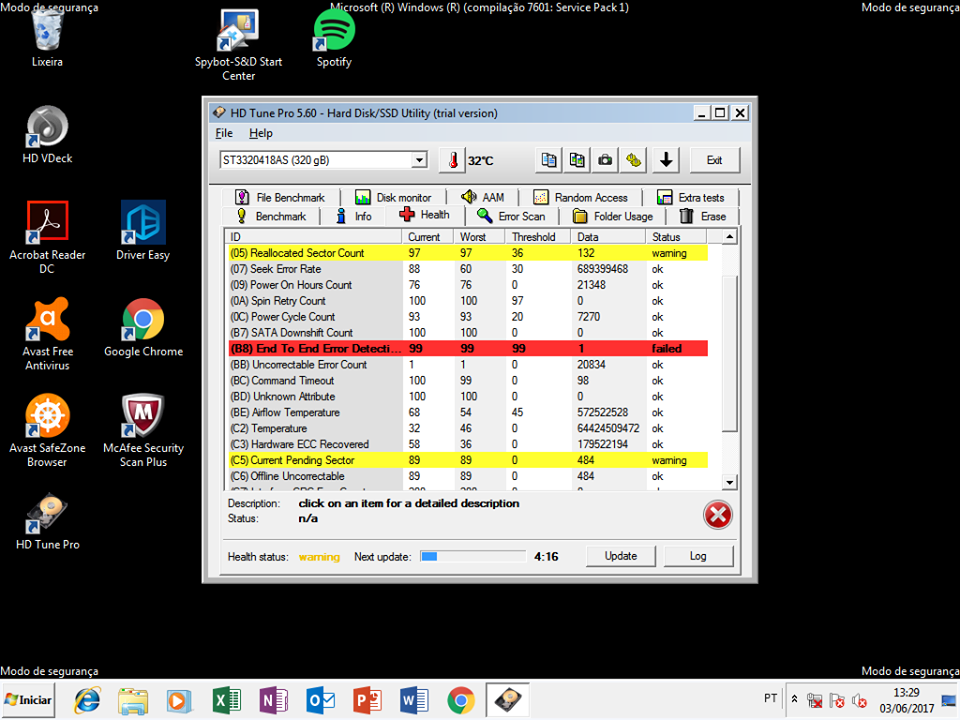
Task: Switch to the Error Scan tab
Action: (x=511, y=216)
